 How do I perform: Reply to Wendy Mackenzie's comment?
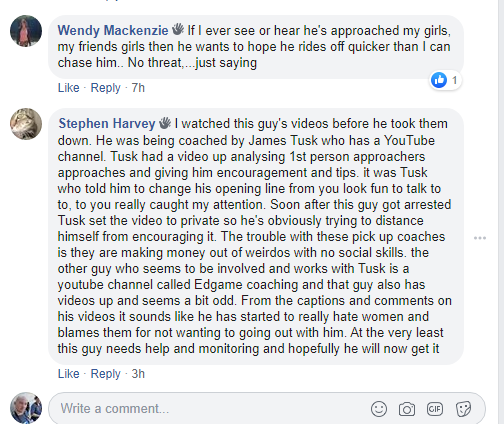(105, 88)
